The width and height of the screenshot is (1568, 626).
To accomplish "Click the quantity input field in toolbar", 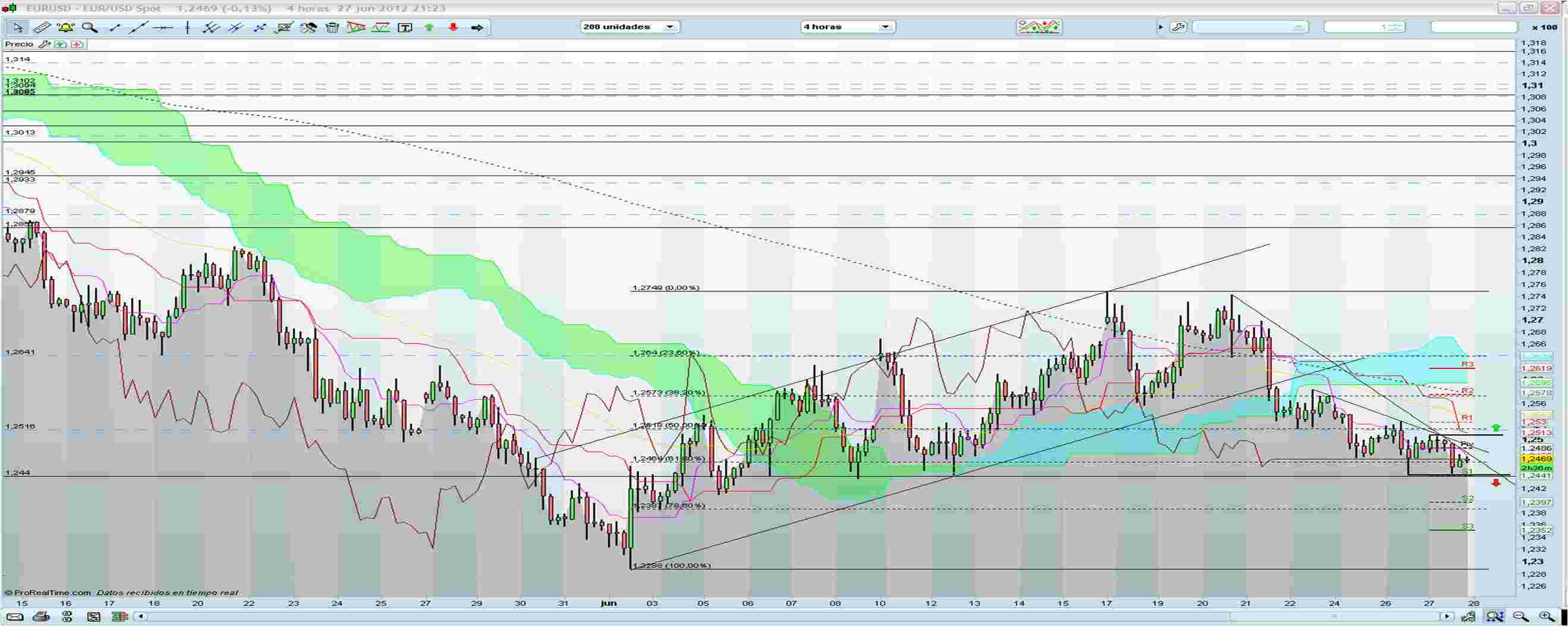I will [x=1364, y=27].
